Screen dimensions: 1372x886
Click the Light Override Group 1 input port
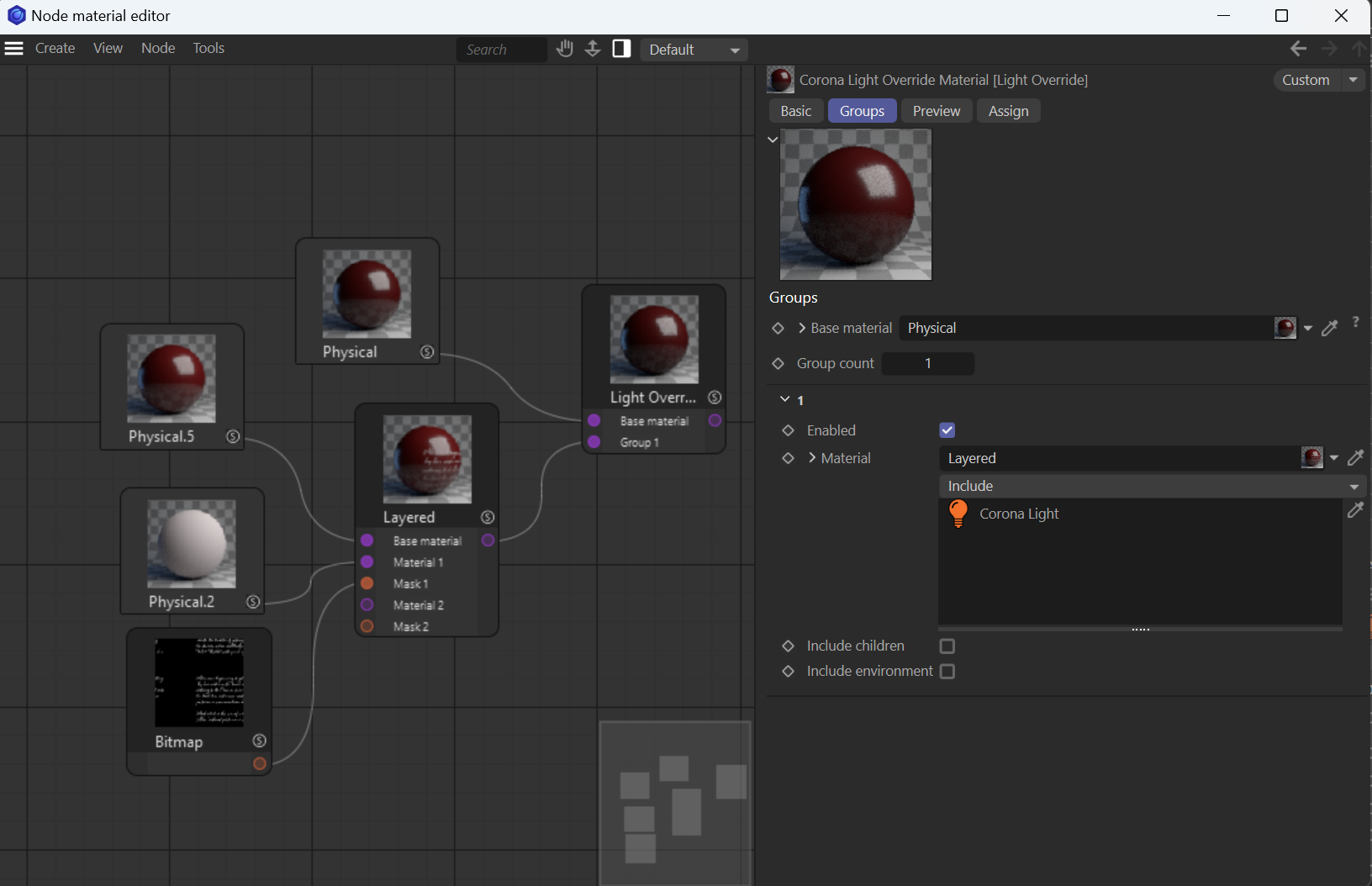(594, 442)
